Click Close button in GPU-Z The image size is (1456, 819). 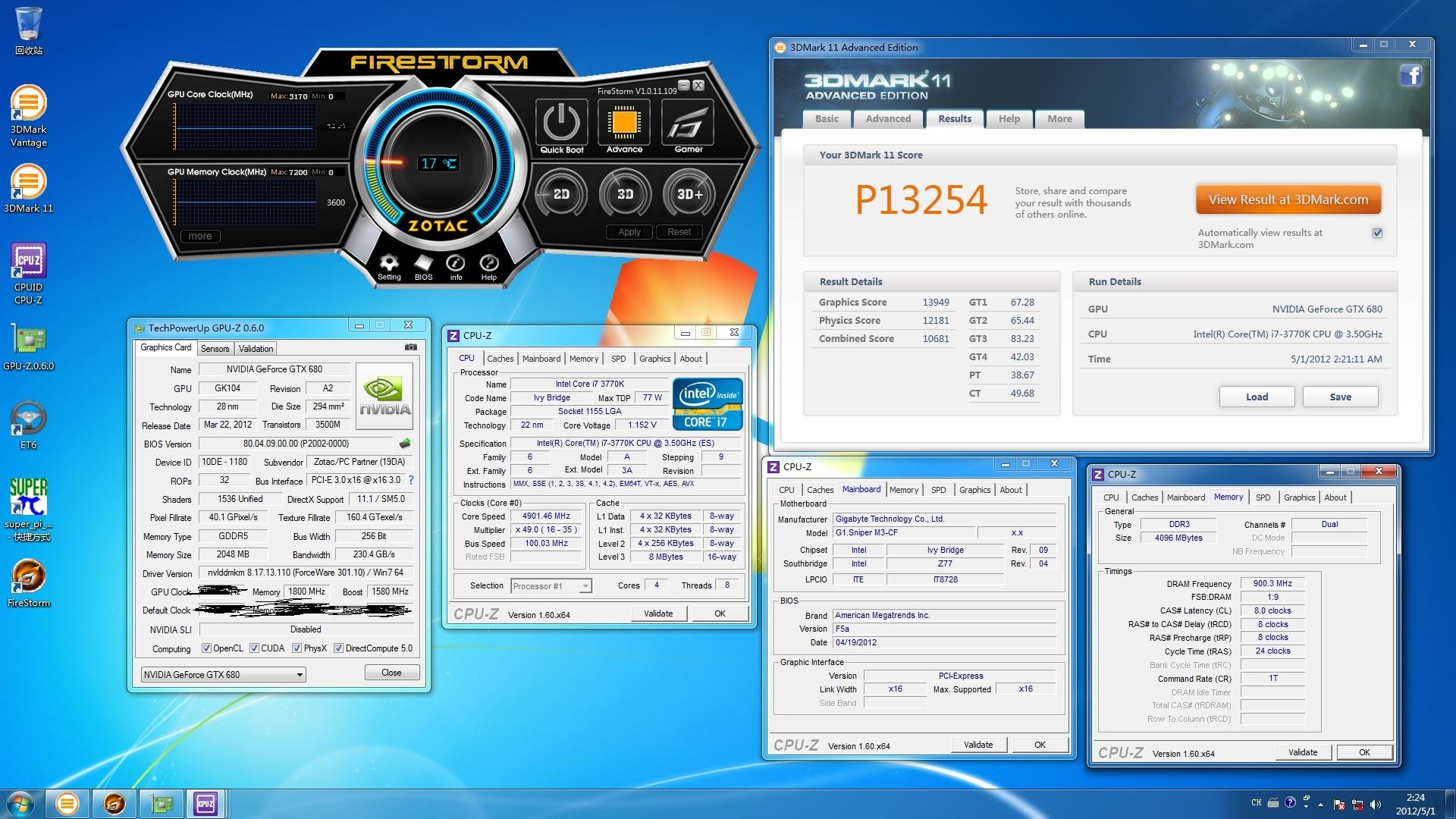(391, 673)
